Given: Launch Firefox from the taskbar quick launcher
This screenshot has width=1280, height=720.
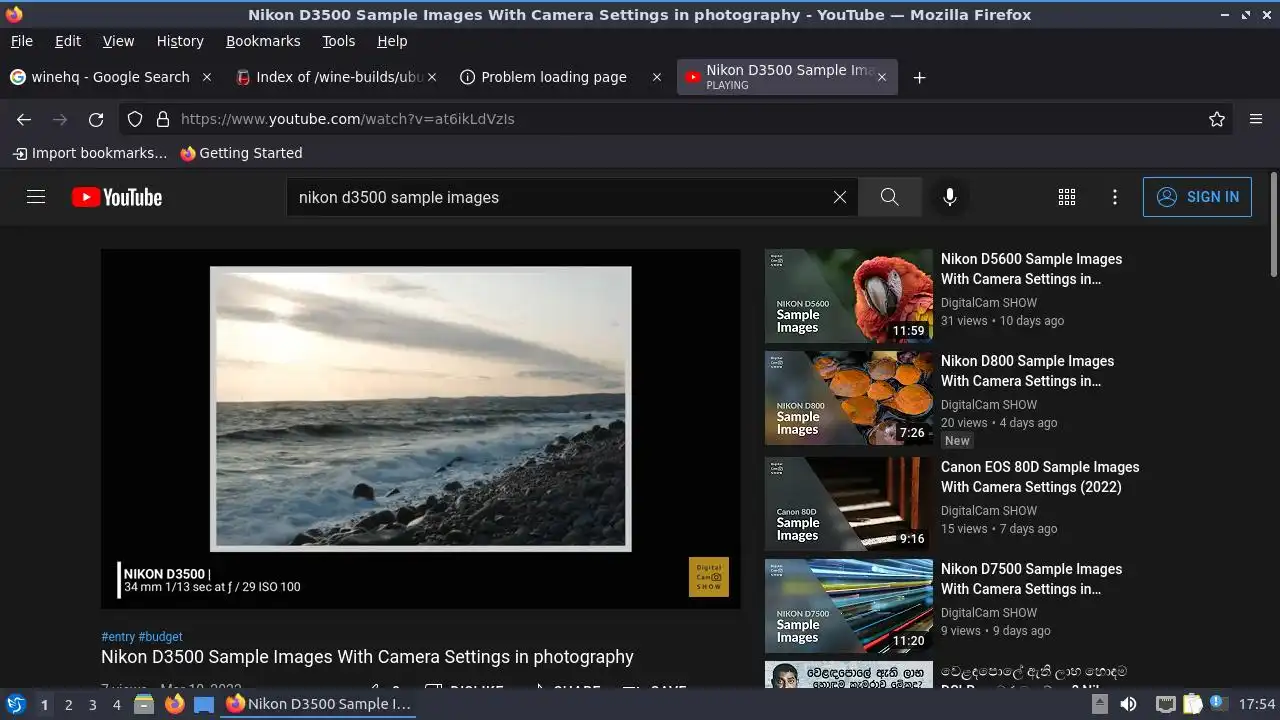Looking at the screenshot, I should [174, 704].
